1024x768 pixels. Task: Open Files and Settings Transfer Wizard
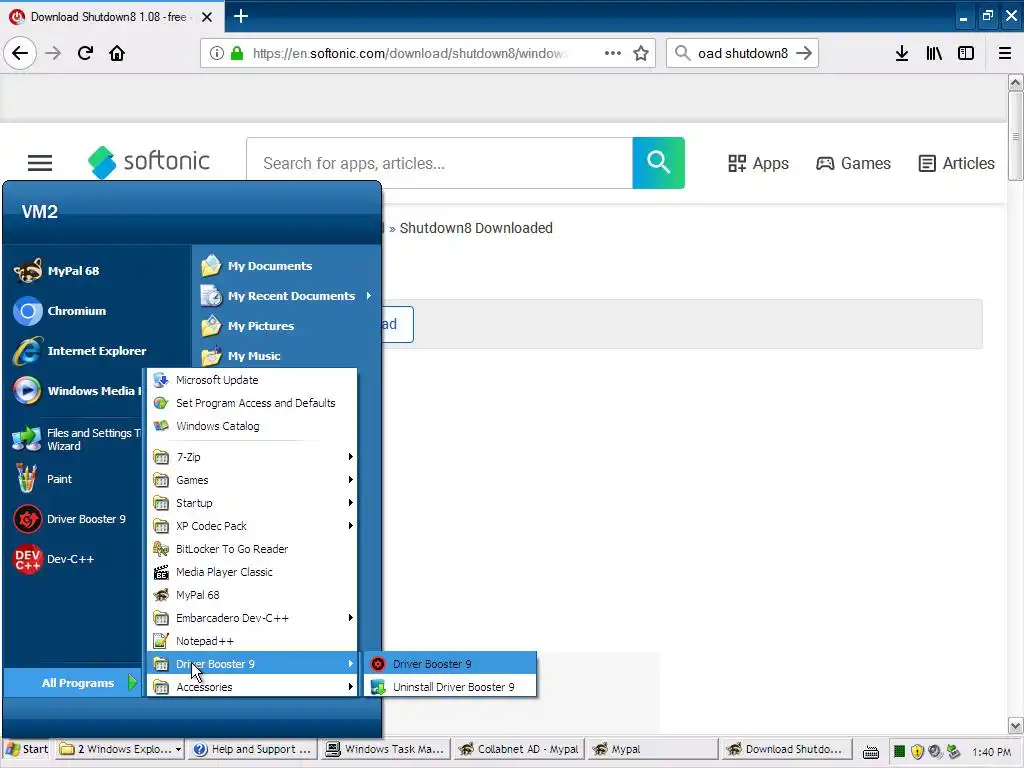coord(77,439)
